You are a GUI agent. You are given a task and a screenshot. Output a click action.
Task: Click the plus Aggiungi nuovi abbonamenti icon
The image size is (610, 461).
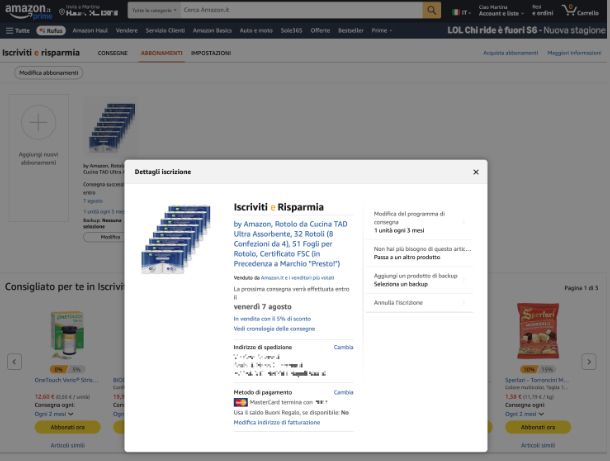(x=39, y=123)
